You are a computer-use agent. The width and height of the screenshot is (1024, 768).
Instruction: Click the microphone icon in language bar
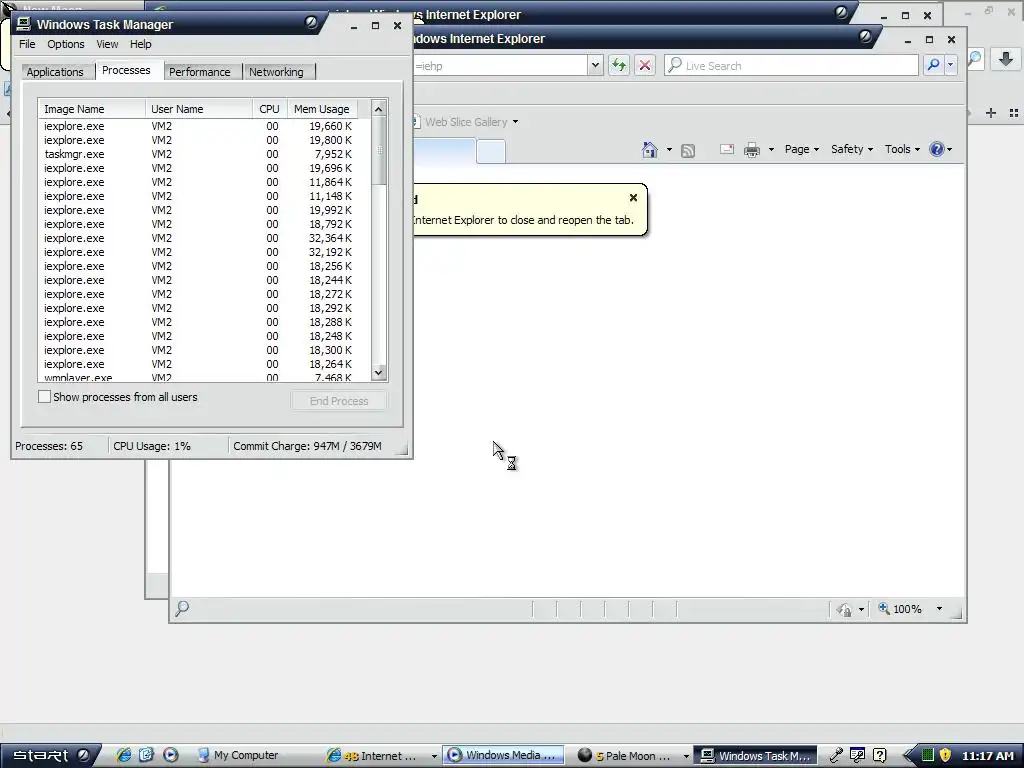(836, 756)
